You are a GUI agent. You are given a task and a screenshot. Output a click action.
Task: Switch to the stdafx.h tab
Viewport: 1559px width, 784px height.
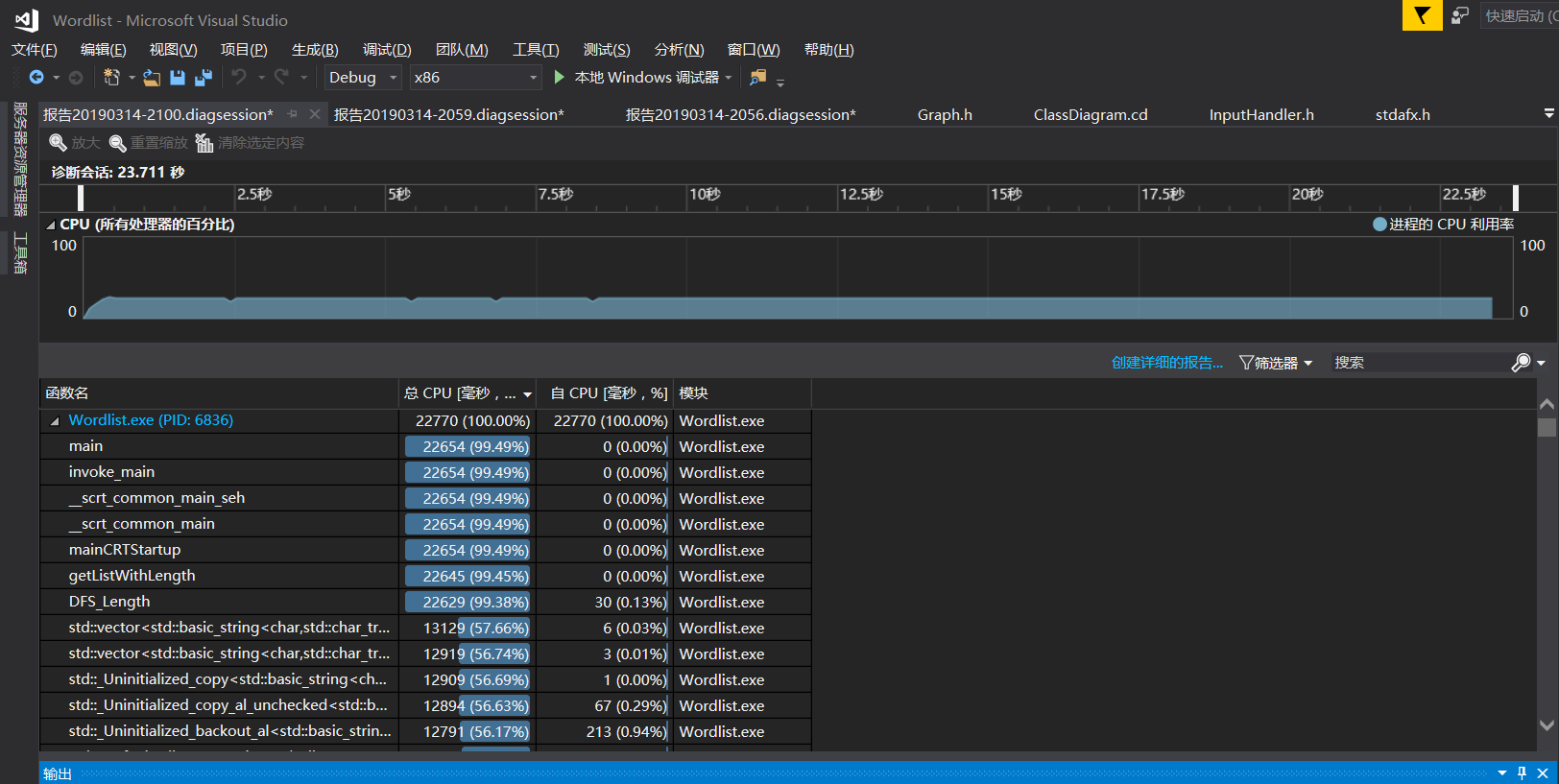pos(1403,114)
